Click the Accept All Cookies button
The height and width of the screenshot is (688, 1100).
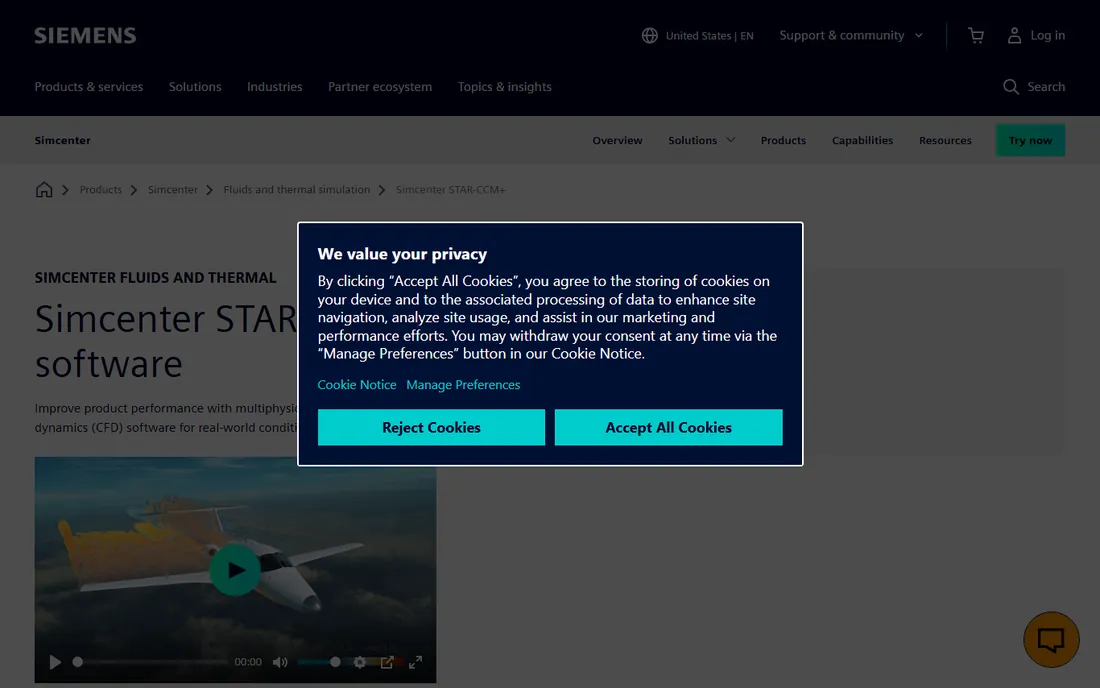click(668, 427)
